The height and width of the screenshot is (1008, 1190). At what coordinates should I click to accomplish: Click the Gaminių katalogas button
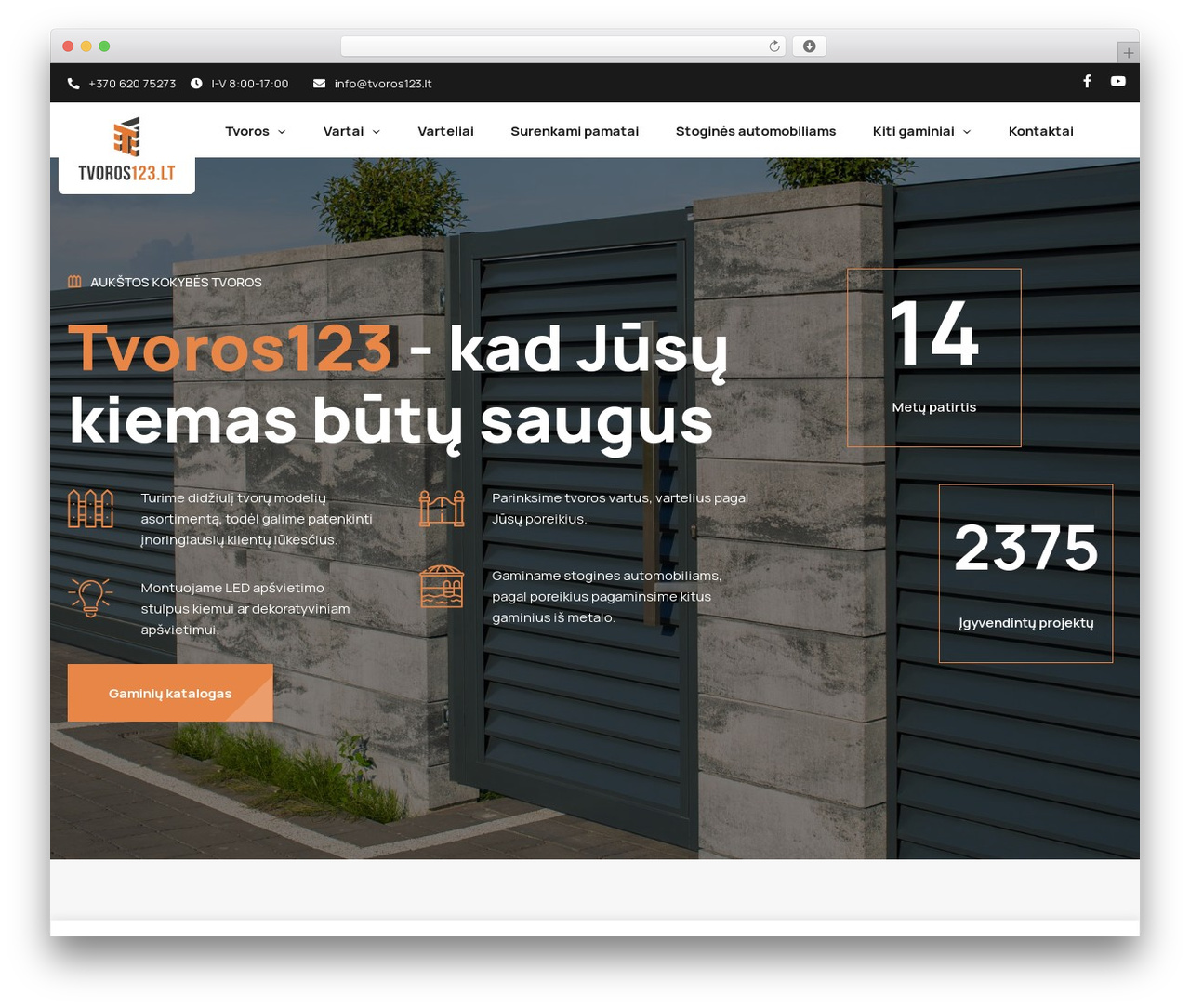tap(170, 693)
